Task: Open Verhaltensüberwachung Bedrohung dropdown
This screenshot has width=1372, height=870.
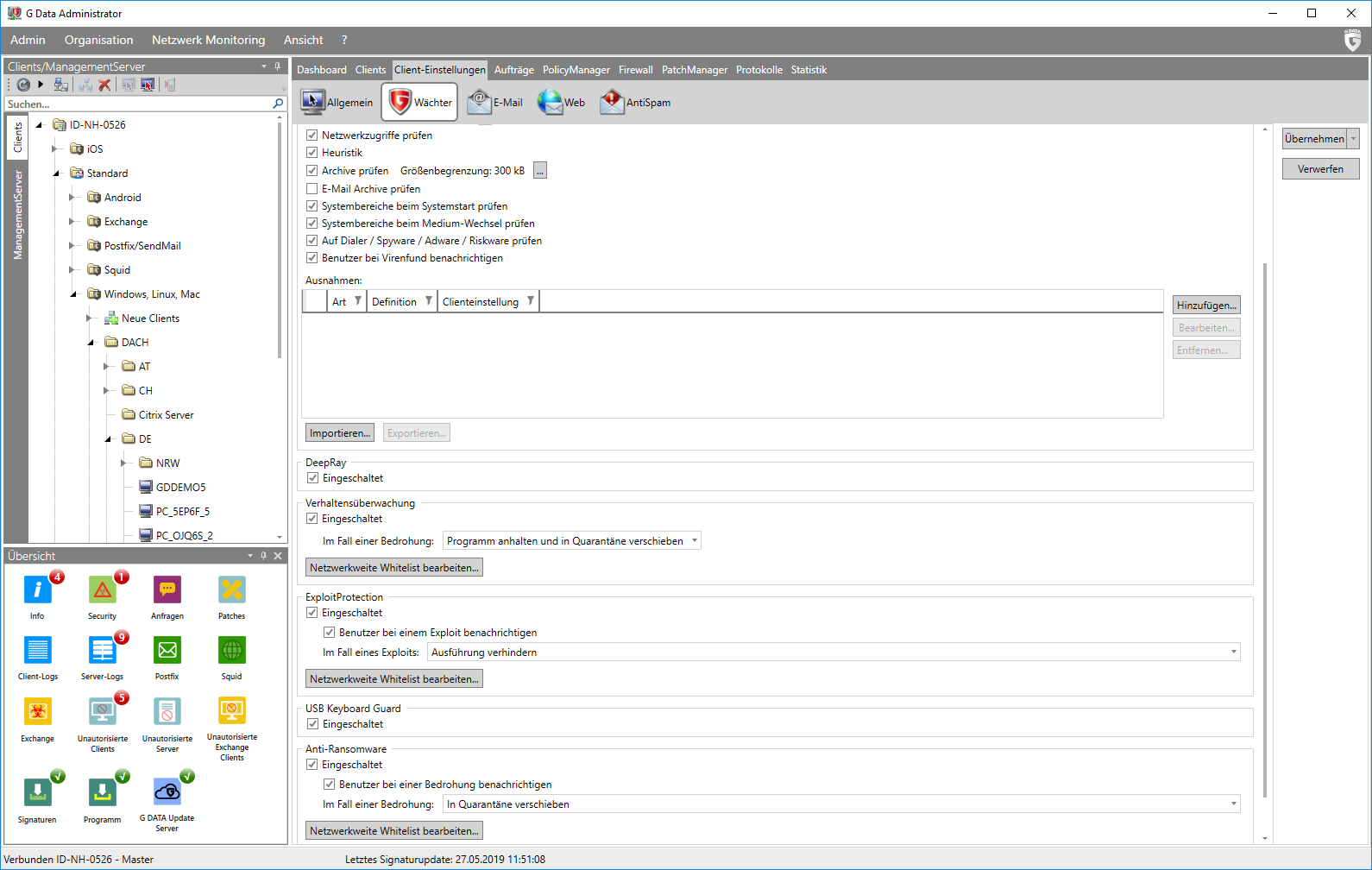Action: click(x=571, y=541)
